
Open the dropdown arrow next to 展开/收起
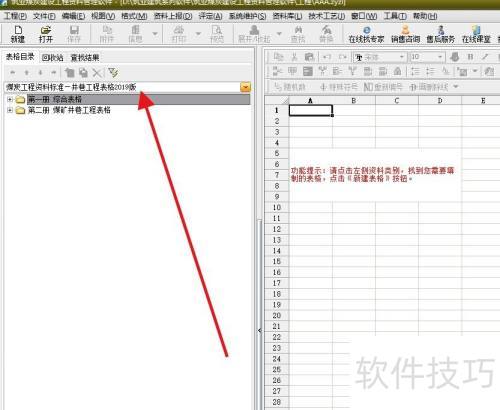pos(279,34)
